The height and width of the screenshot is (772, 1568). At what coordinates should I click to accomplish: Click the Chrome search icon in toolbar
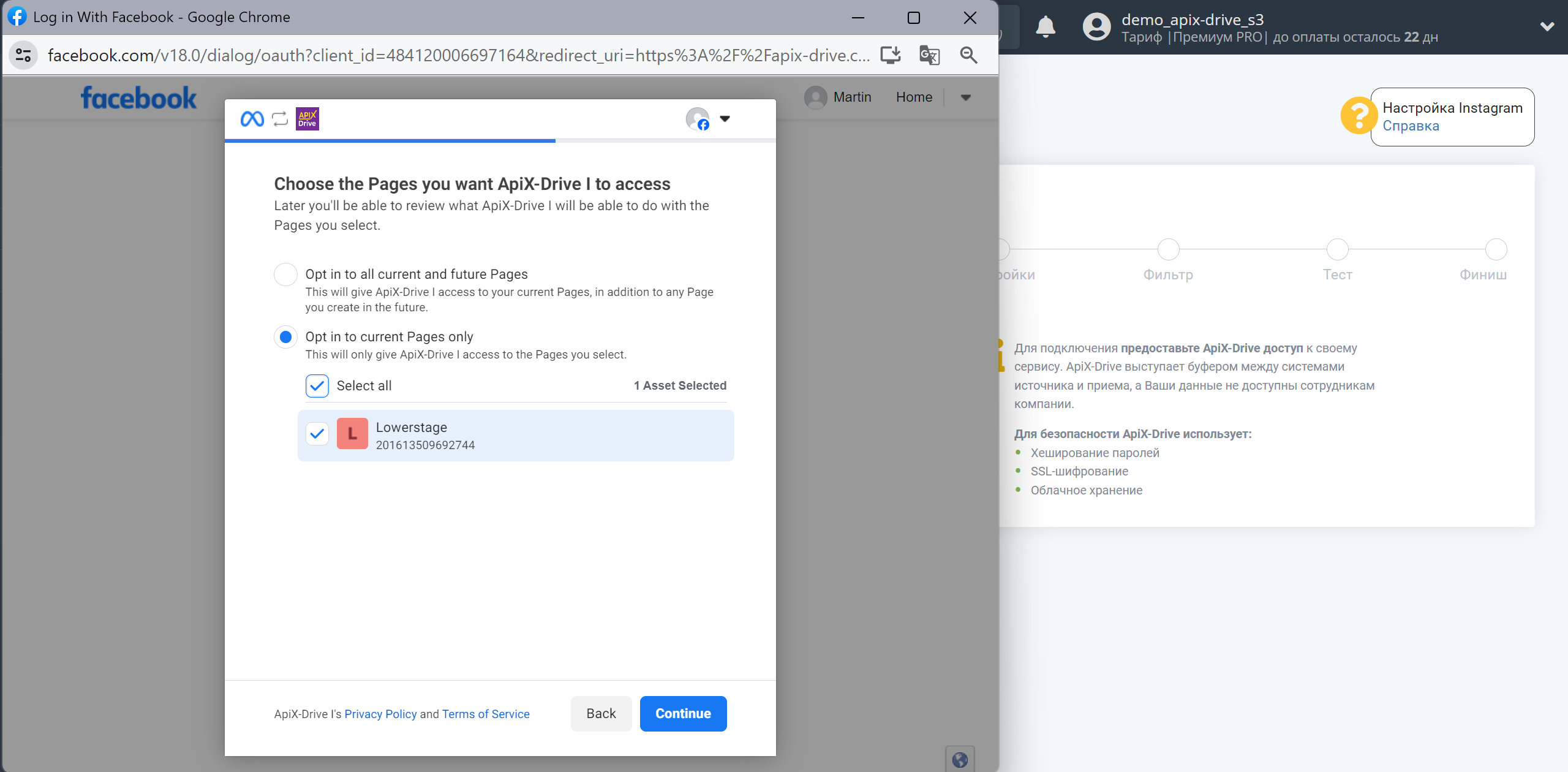coord(967,55)
